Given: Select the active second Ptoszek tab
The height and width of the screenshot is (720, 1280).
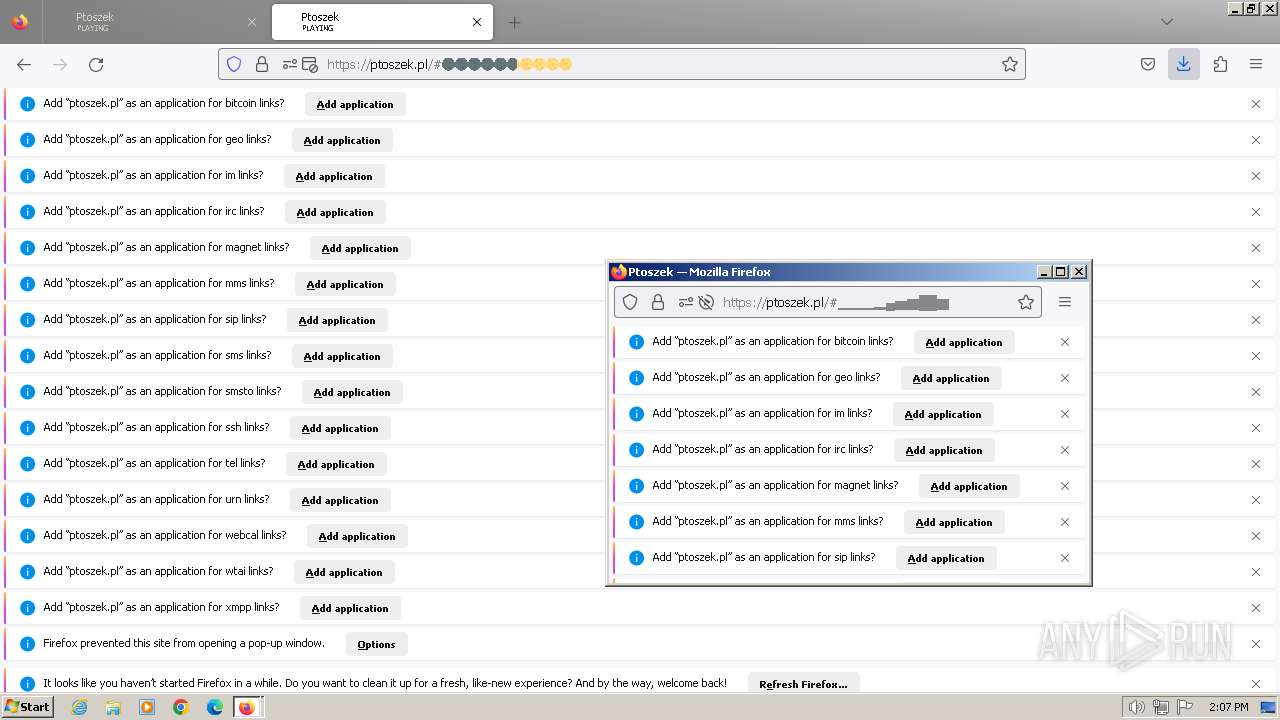Looking at the screenshot, I should coord(380,22).
